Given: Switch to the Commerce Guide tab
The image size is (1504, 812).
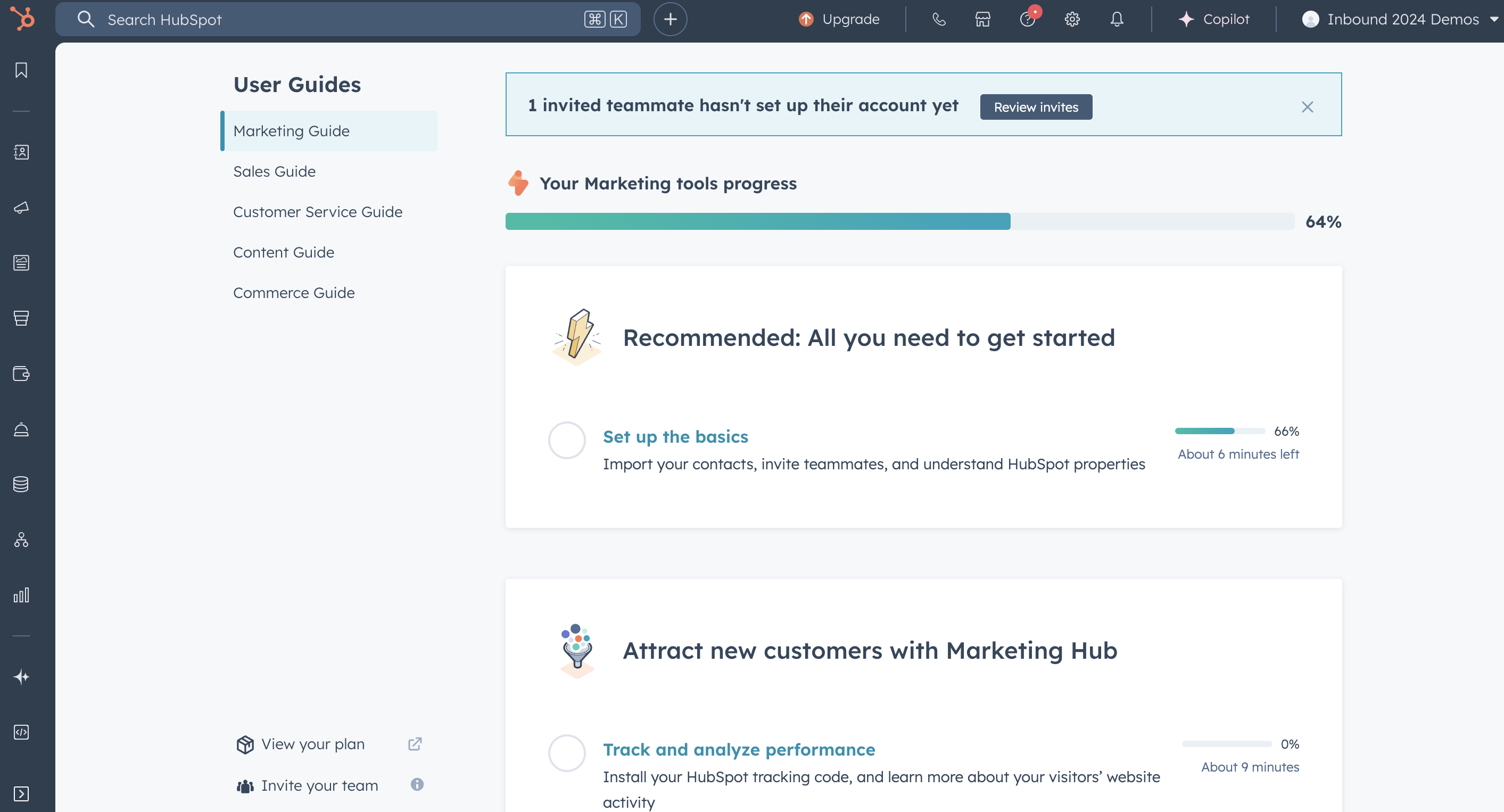Looking at the screenshot, I should 294,293.
